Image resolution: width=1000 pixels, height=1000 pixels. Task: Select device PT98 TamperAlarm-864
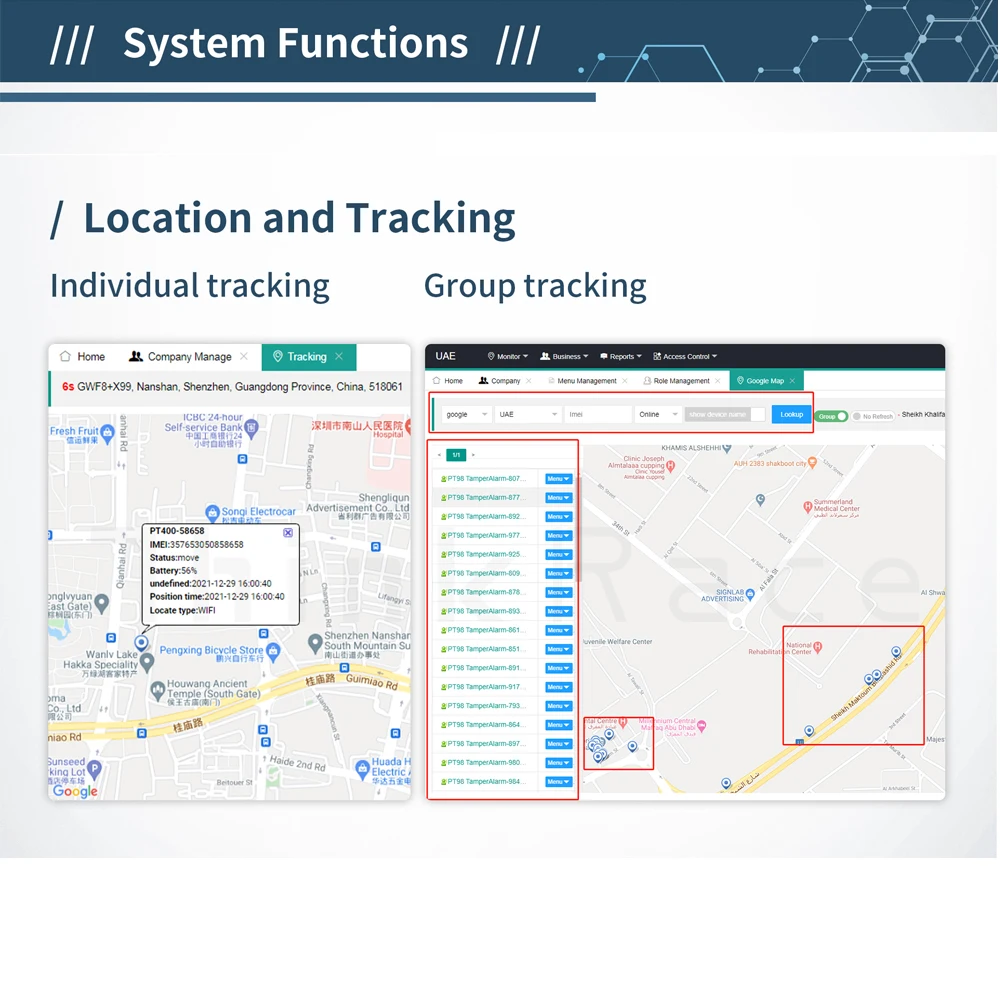486,725
